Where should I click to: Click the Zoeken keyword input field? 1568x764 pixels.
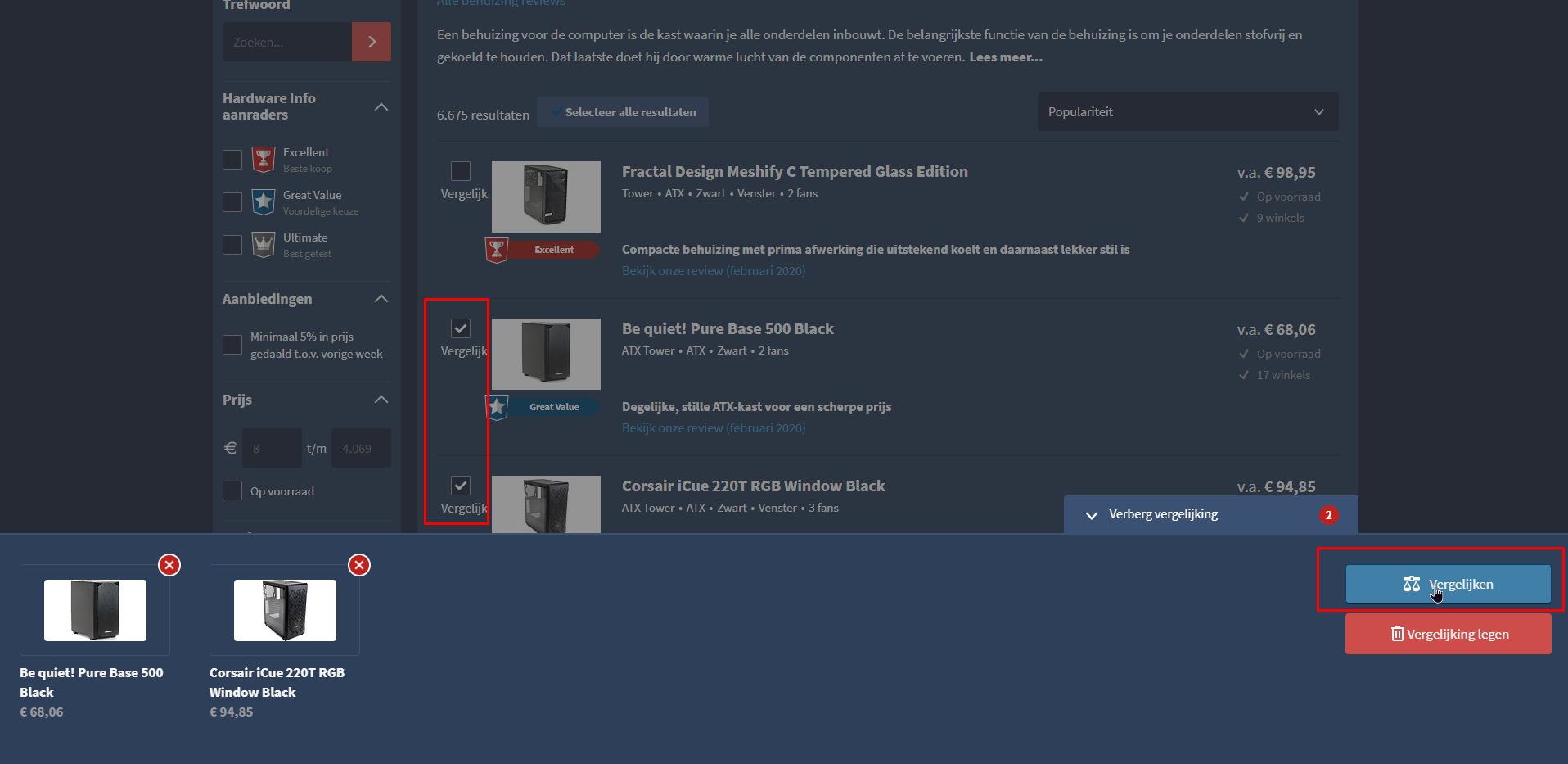pos(287,42)
